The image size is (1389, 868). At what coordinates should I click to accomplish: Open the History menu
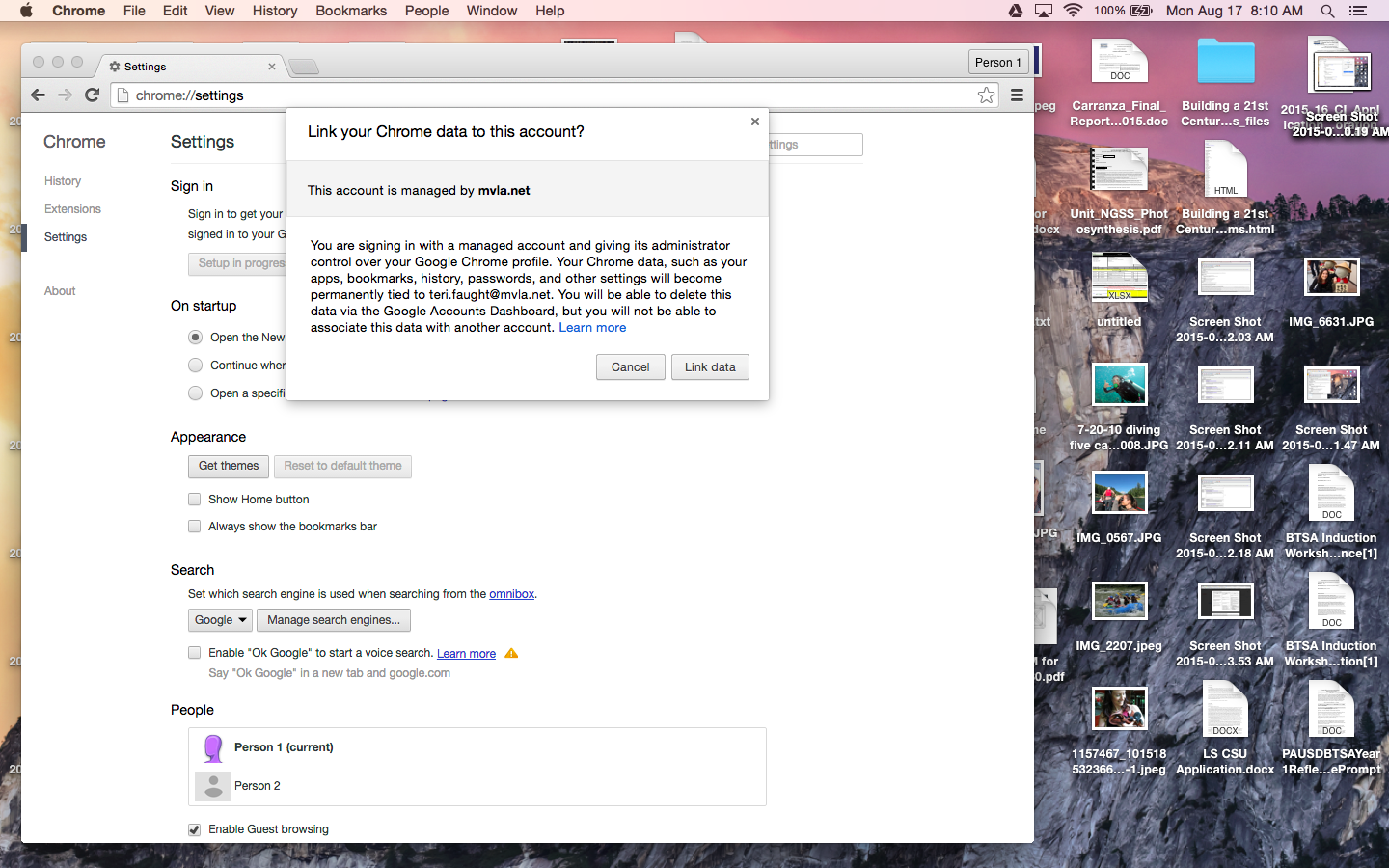[x=275, y=11]
